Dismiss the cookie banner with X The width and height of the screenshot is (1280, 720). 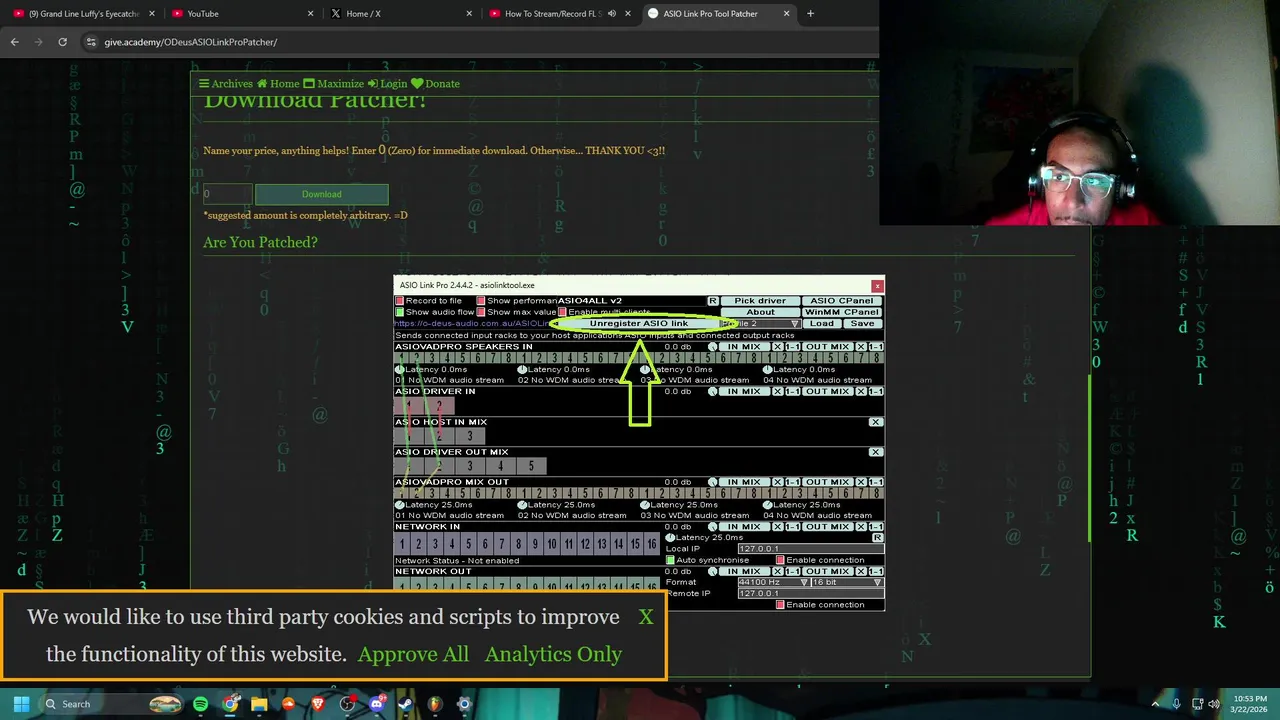click(x=646, y=617)
